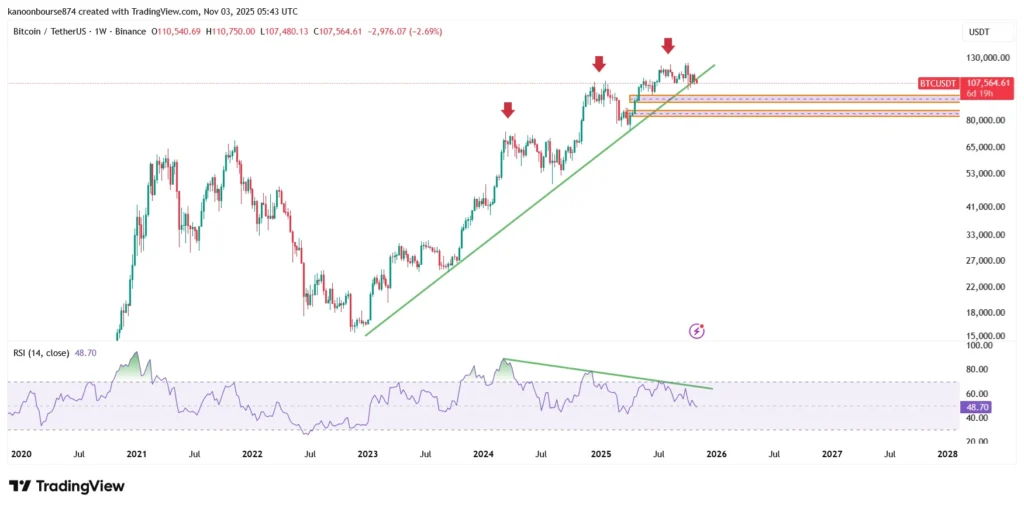Click the TradingView logo icon at bottom left

pyautogui.click(x=19, y=486)
